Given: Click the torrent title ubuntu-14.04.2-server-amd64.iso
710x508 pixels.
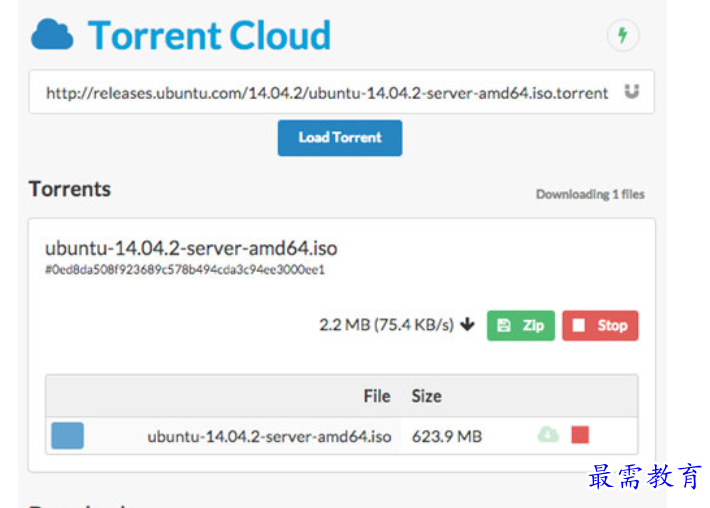Looking at the screenshot, I should 191,249.
